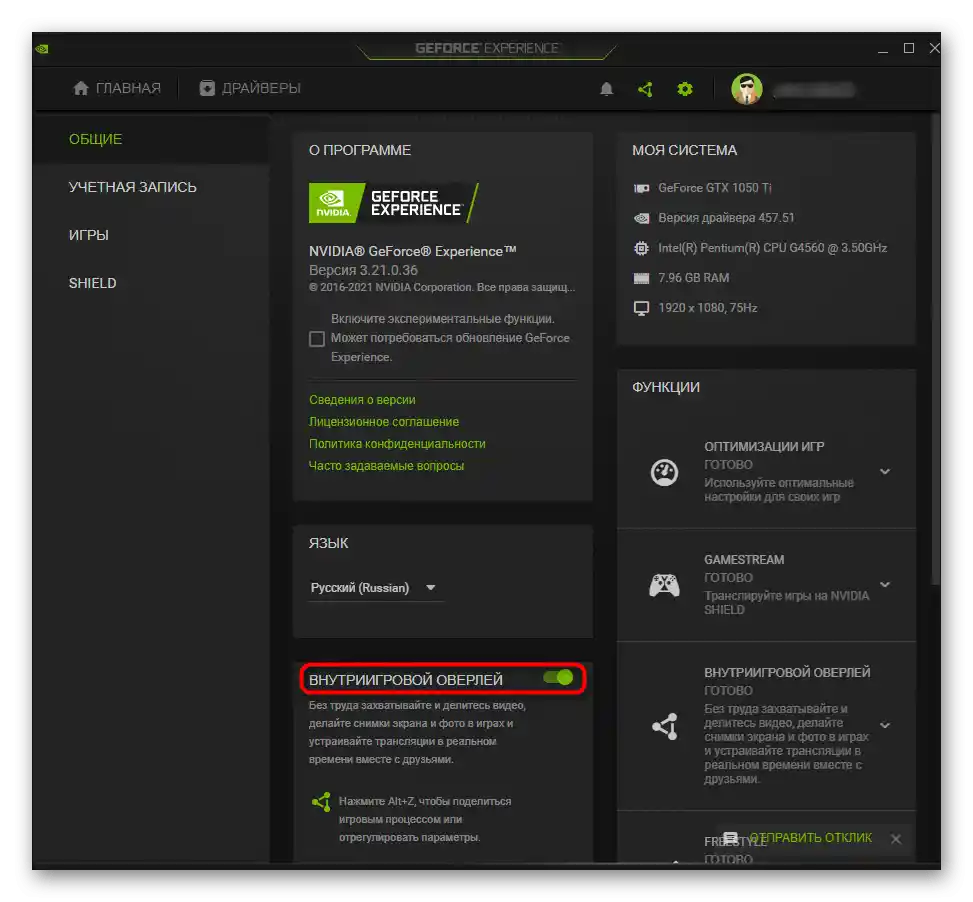The height and width of the screenshot is (902, 973).
Task: Click Intel(R) Pentium(R) CPU G4560 text
Action: [773, 248]
